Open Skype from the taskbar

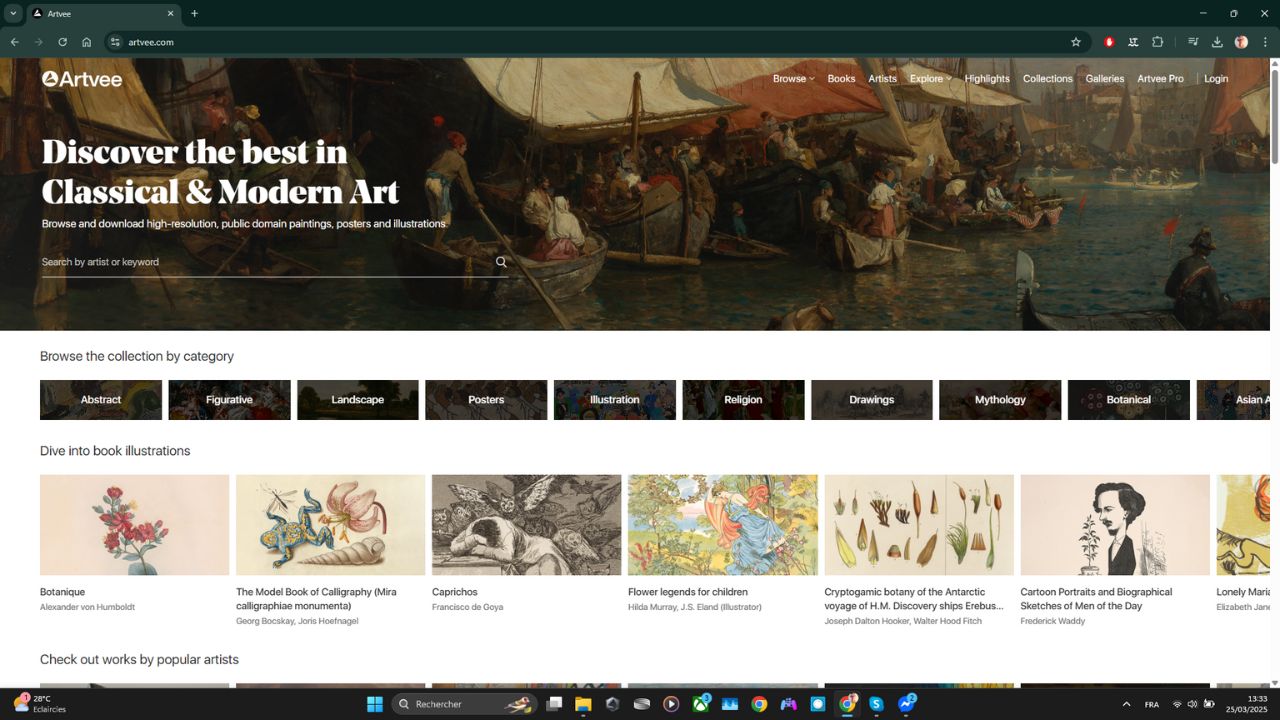click(877, 704)
